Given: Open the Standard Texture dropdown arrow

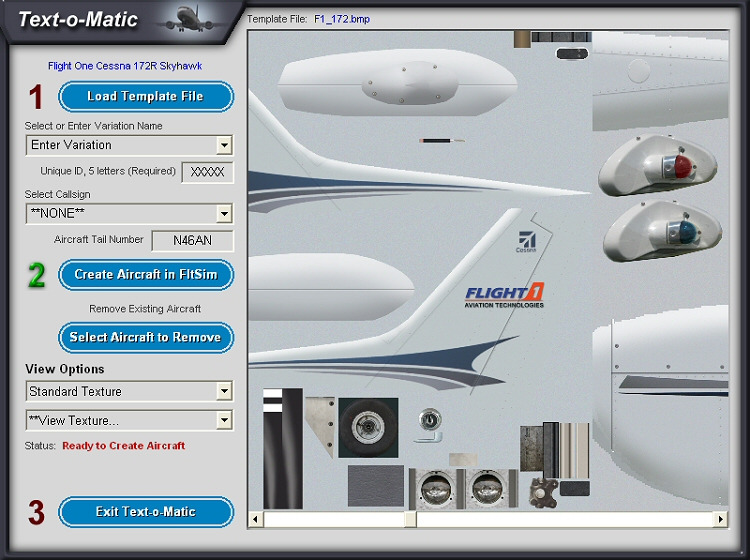Looking at the screenshot, I should pyautogui.click(x=224, y=391).
